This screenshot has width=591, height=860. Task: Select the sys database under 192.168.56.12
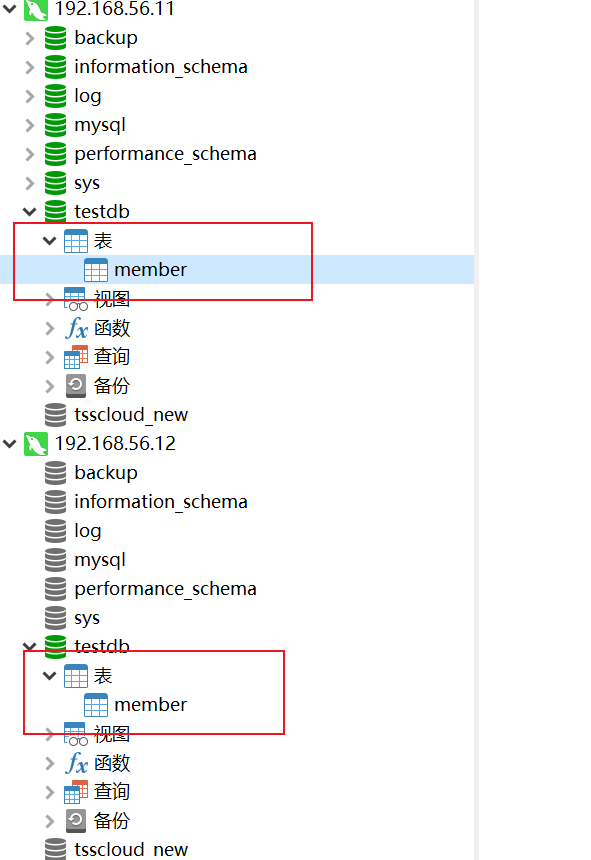coord(87,618)
